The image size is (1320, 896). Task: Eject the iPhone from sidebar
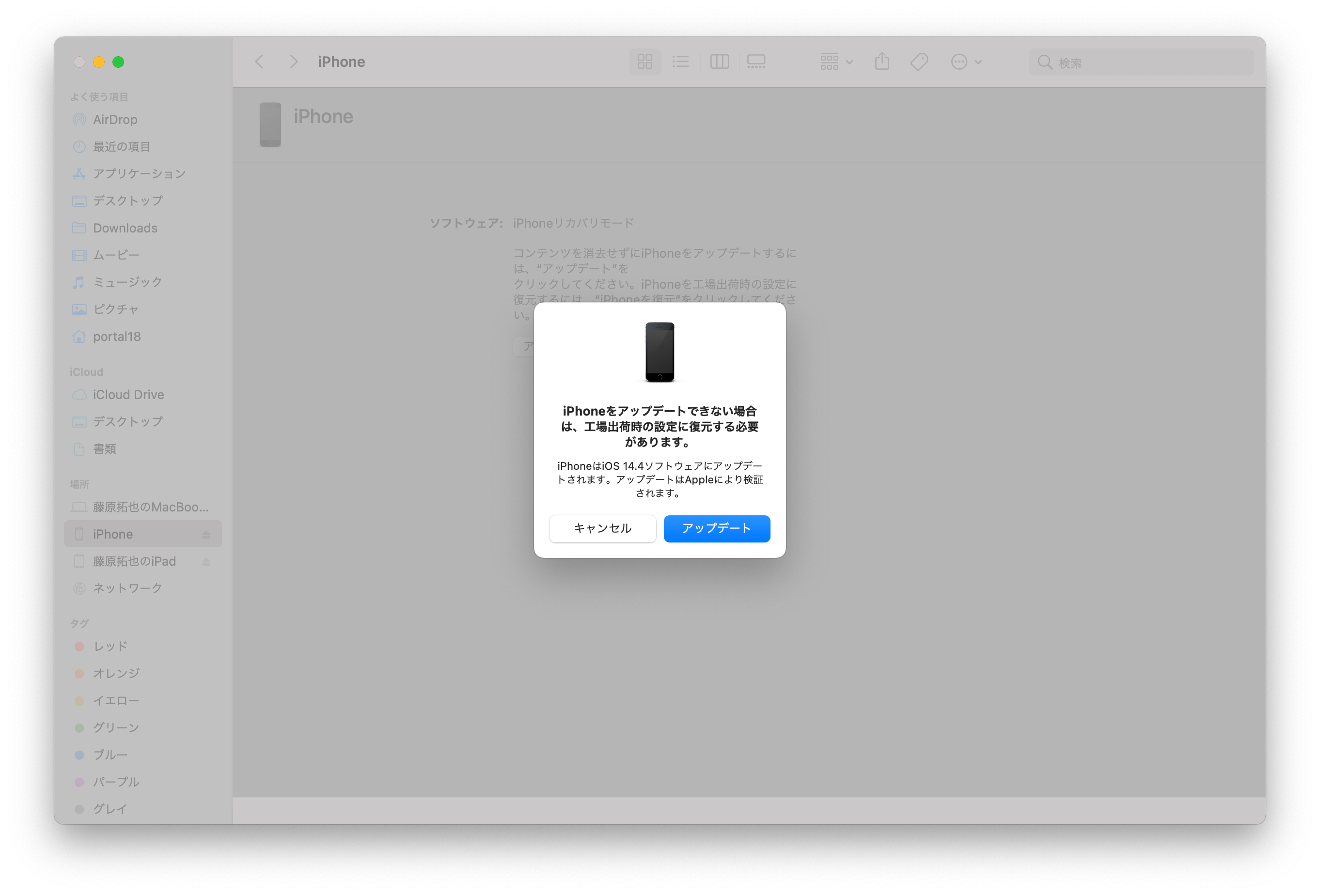point(206,534)
